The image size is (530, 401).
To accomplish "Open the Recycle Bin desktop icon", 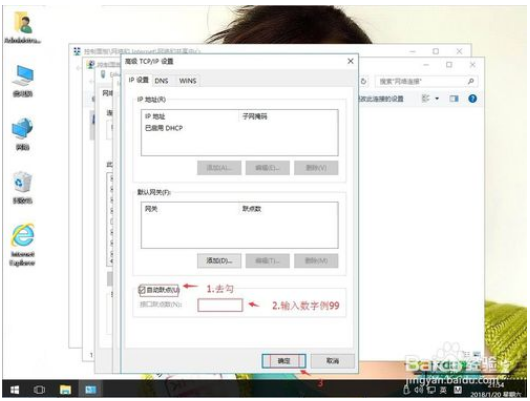I will coord(22,187).
